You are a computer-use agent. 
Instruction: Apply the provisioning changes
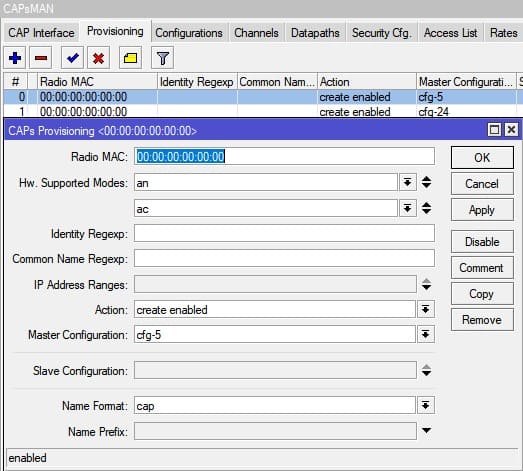pos(482,209)
